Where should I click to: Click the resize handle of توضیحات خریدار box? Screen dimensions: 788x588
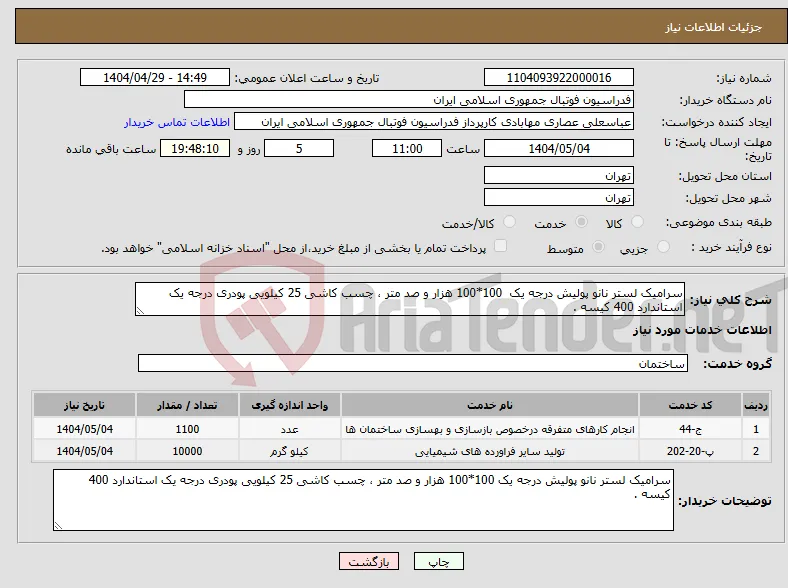point(58,526)
